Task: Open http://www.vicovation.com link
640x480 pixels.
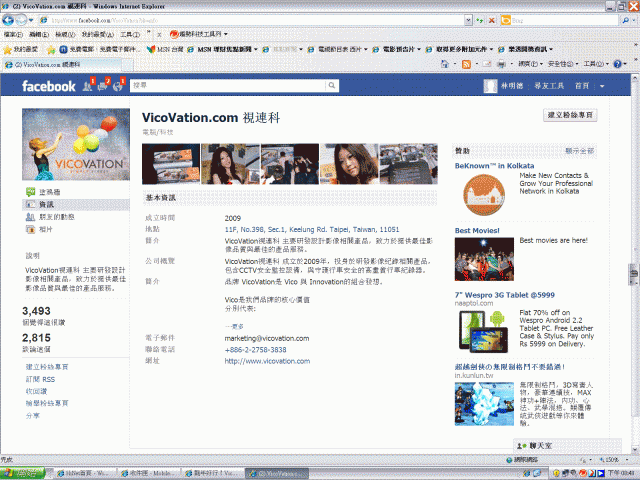Action: coord(267,361)
